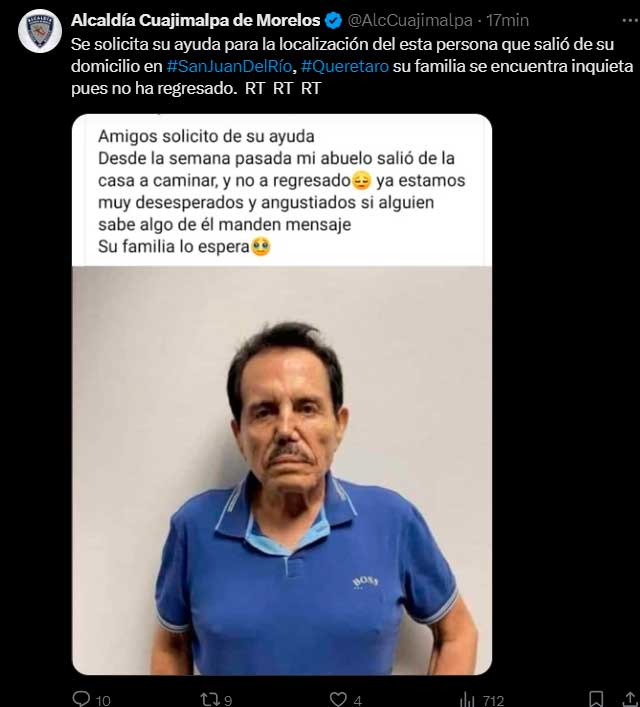Open the Alcaldía Cuajimalpa profile avatar

click(x=40, y=31)
